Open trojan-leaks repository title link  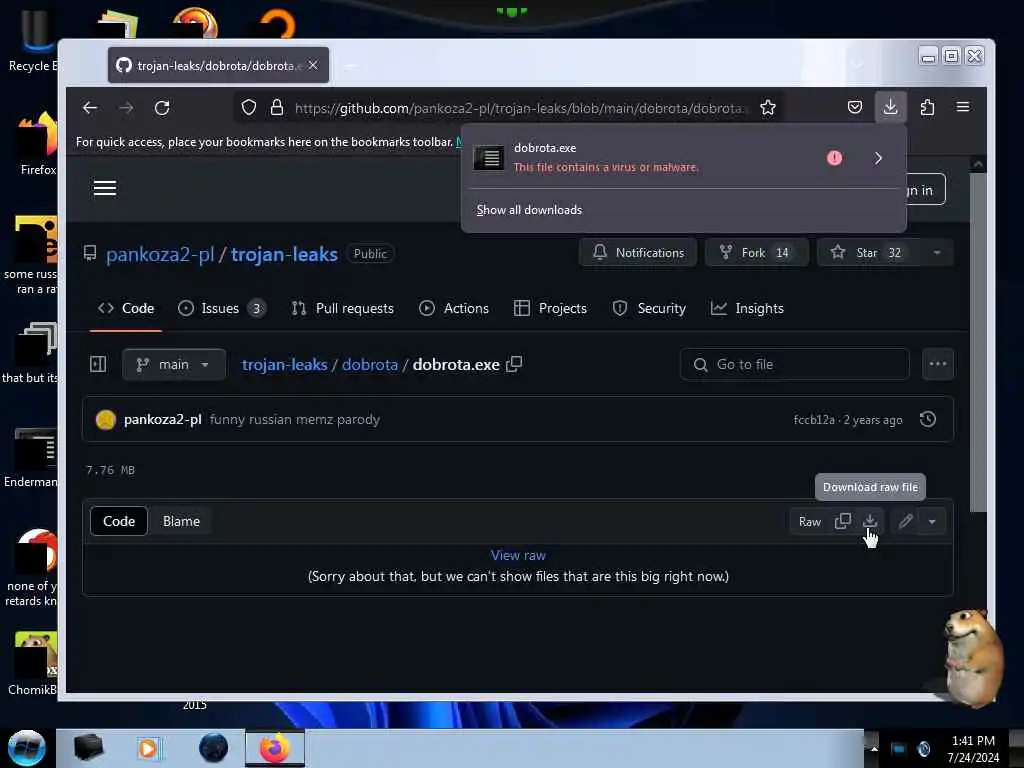(x=284, y=254)
